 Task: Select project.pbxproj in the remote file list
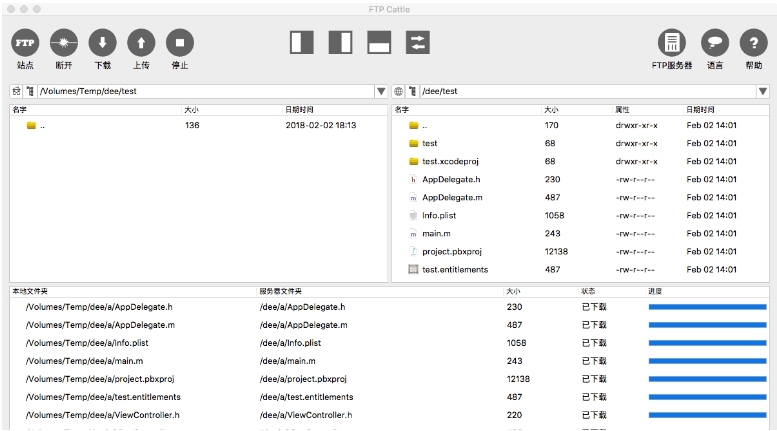pos(452,251)
